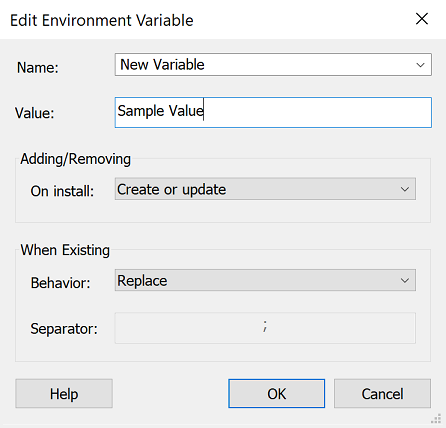446x428 pixels.
Task: Click the Name: label
Action: pos(38,68)
